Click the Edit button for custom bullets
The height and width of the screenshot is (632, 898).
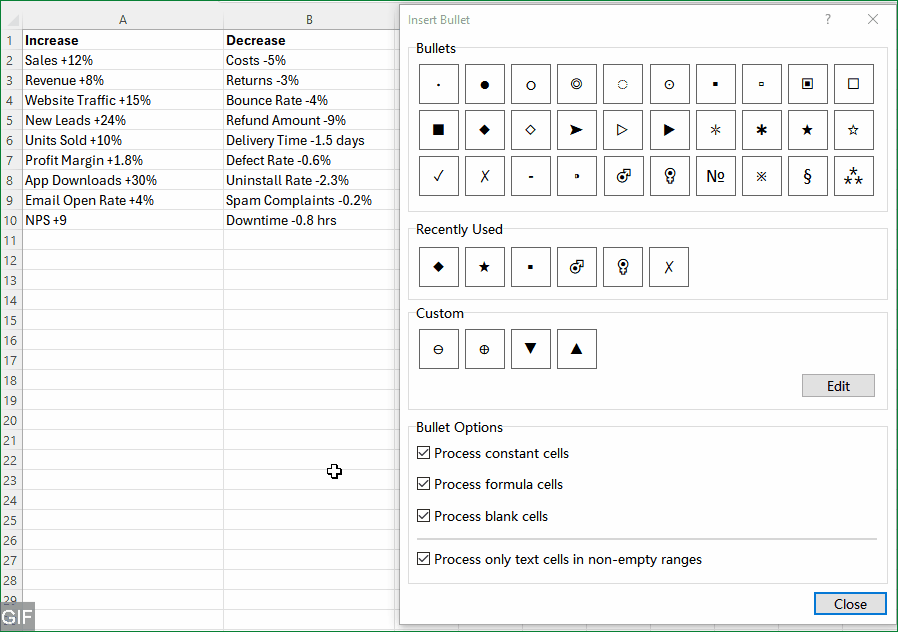pos(838,386)
